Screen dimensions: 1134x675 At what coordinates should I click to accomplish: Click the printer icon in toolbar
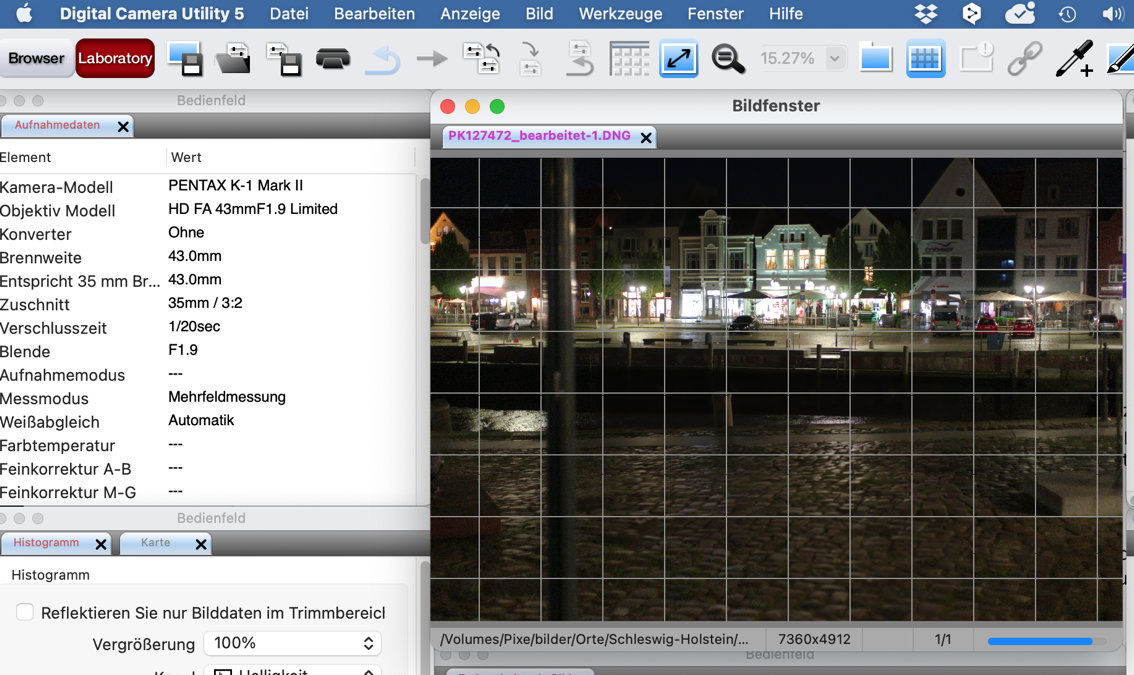point(333,59)
